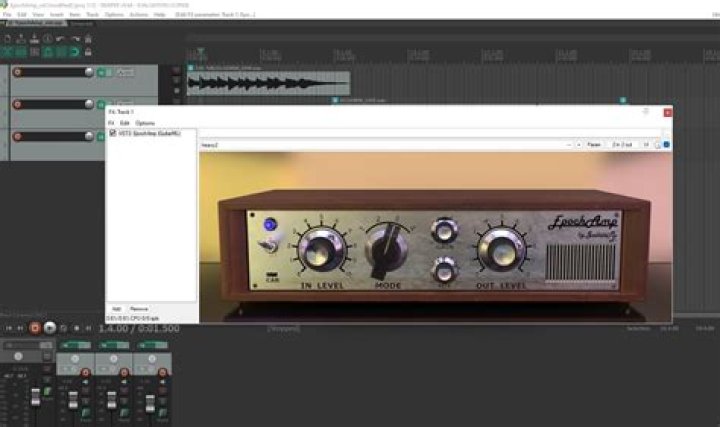Screen dimensions: 720x427
Task: Toggle the locking padlock icon in second row
Action: pos(88,52)
